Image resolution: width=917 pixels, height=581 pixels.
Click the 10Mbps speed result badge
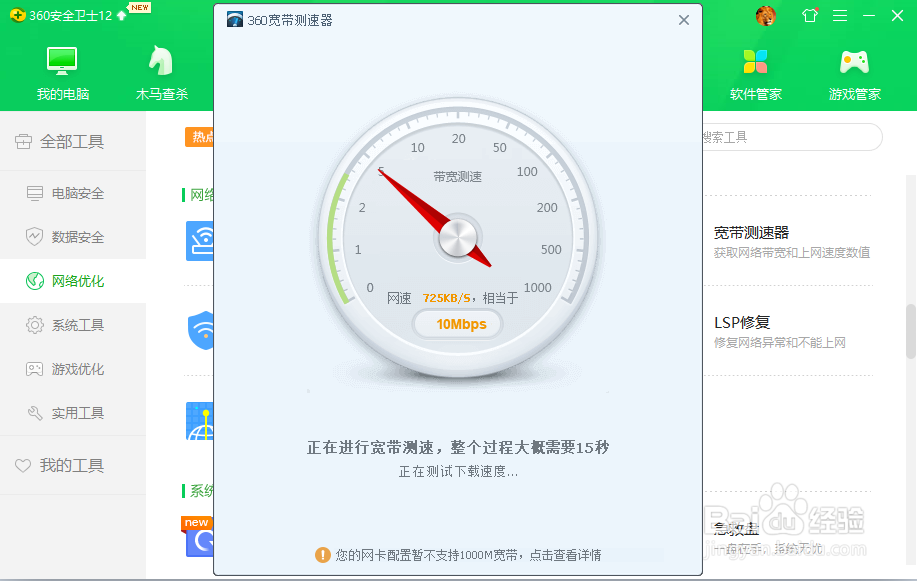[x=458, y=324]
